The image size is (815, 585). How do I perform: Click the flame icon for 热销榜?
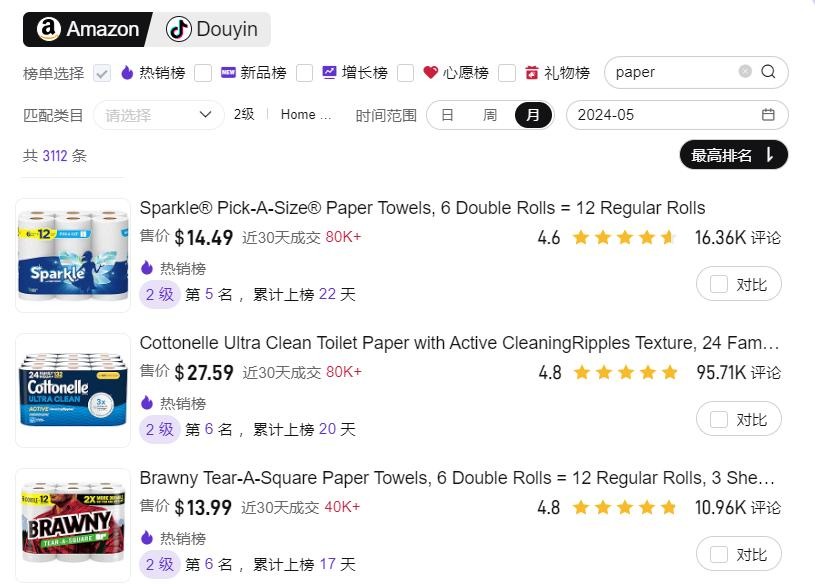click(x=127, y=72)
